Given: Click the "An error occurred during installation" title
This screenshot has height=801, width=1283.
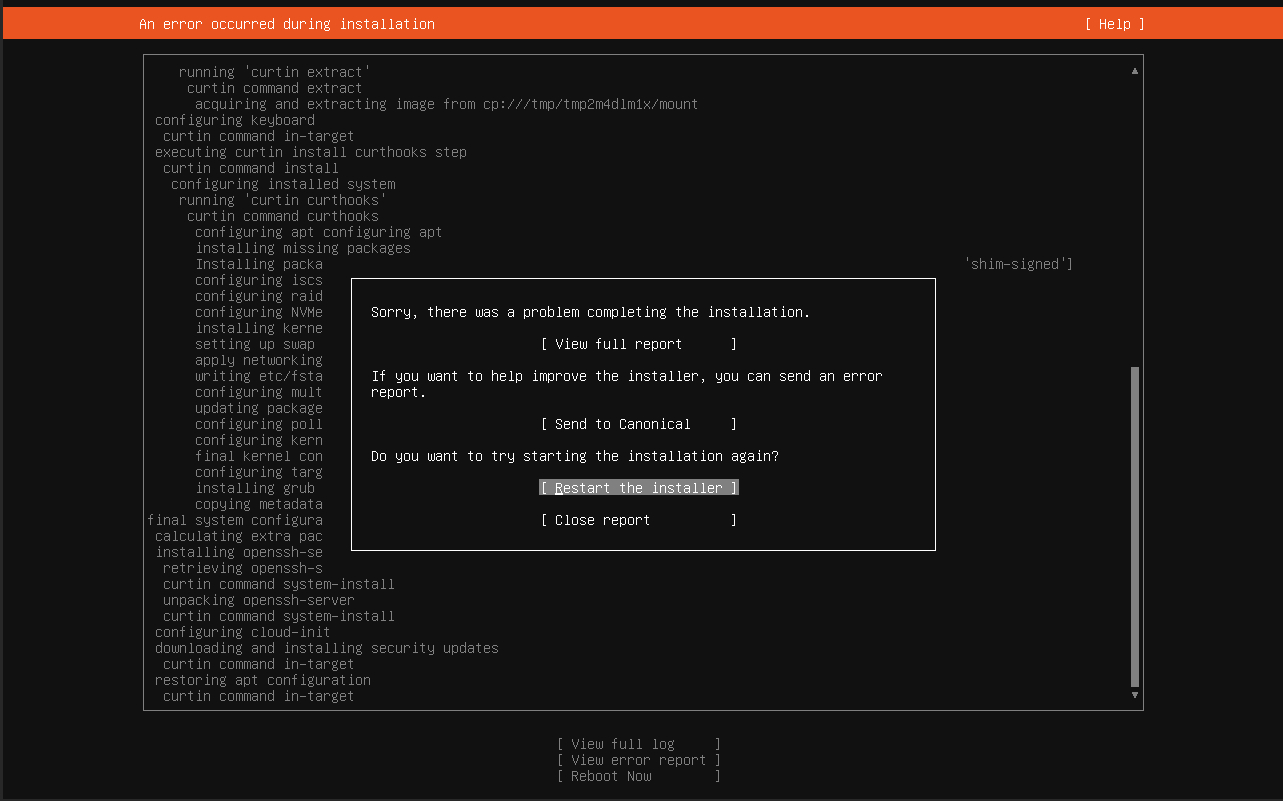Looking at the screenshot, I should click(286, 24).
